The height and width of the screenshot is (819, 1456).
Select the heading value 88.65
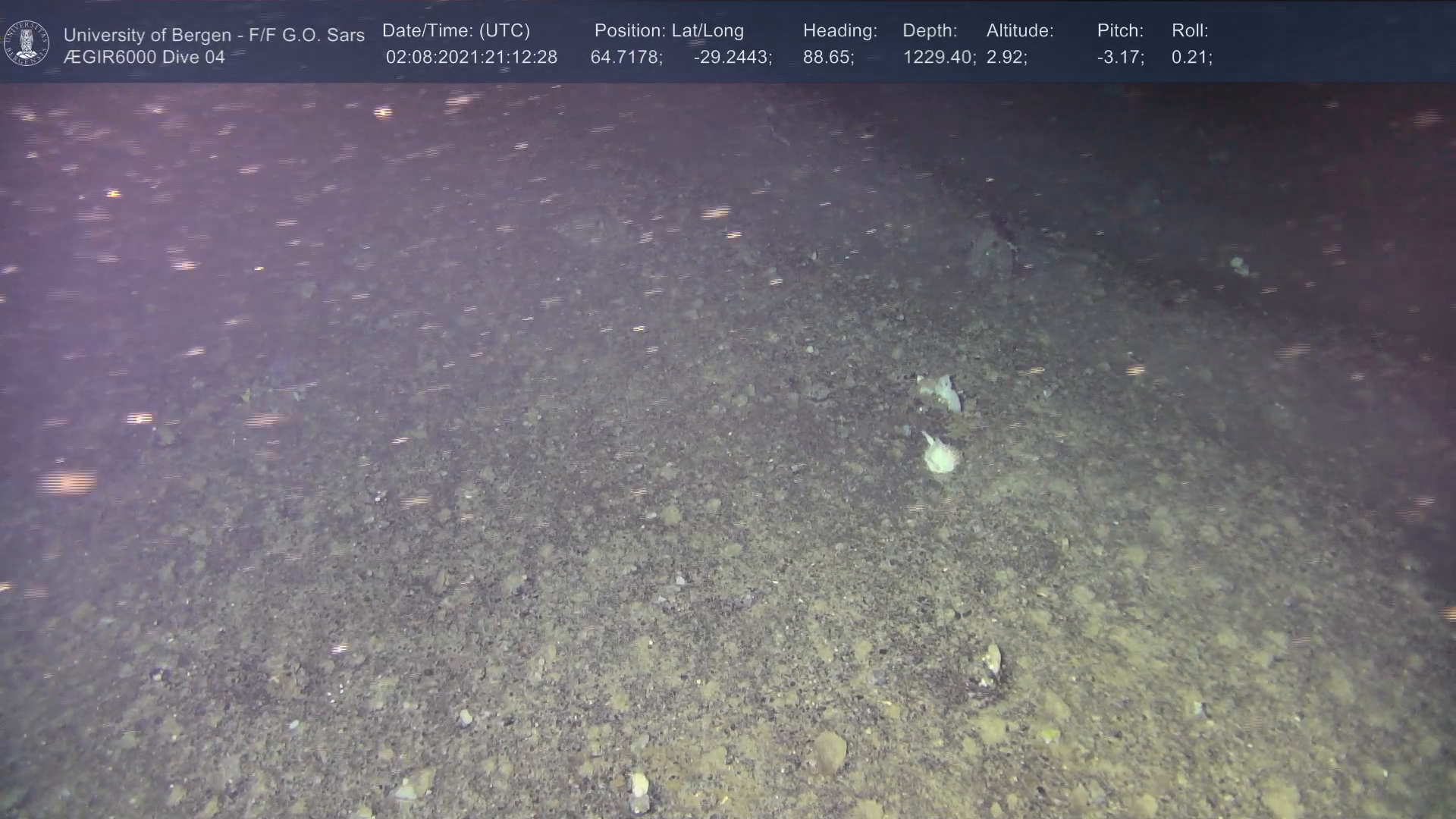pyautogui.click(x=827, y=58)
